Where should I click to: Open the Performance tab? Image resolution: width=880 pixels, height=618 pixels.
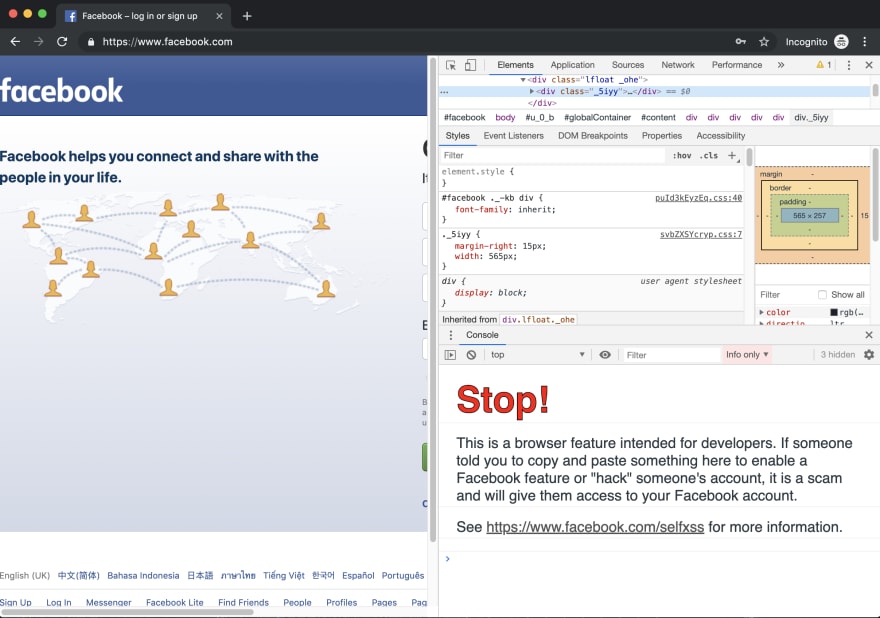coord(737,65)
